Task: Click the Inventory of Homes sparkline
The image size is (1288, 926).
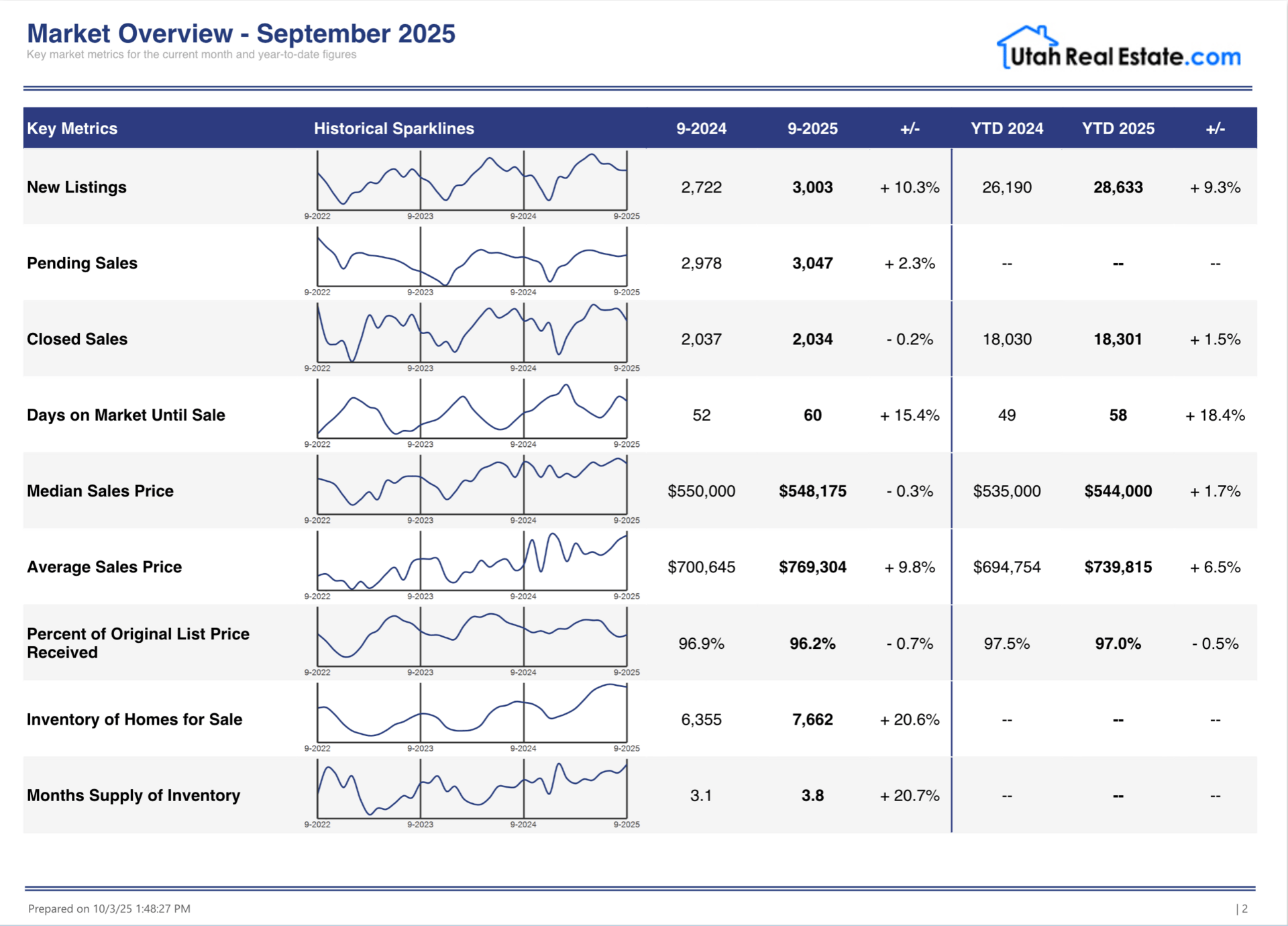Action: coord(472,713)
